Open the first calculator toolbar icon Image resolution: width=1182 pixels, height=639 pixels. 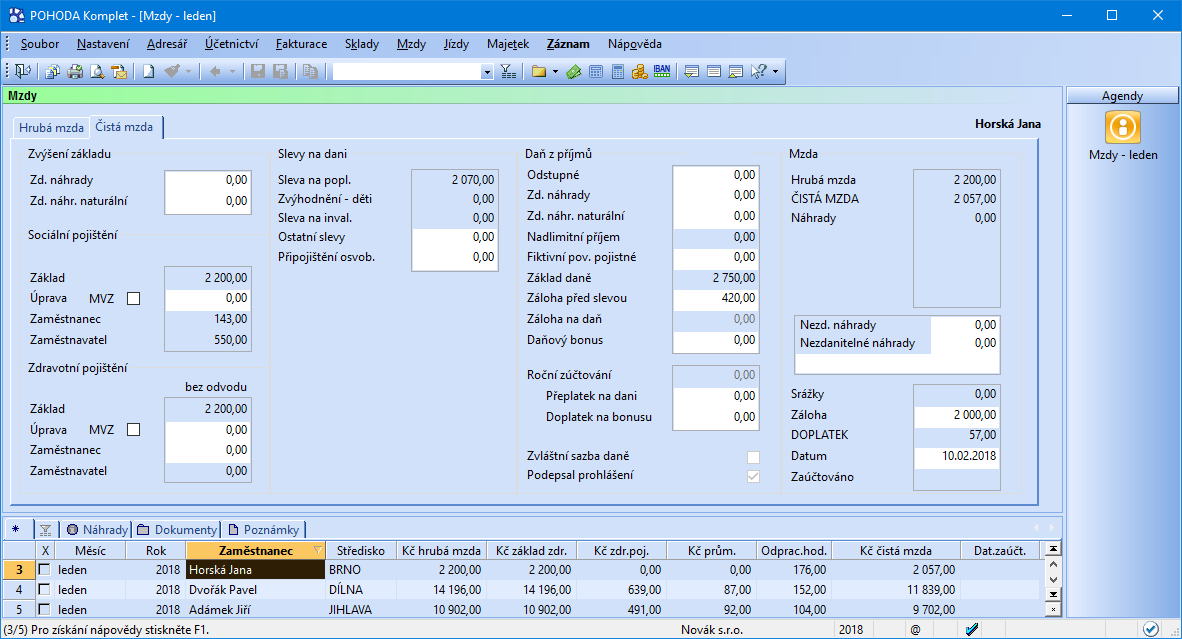[596, 72]
